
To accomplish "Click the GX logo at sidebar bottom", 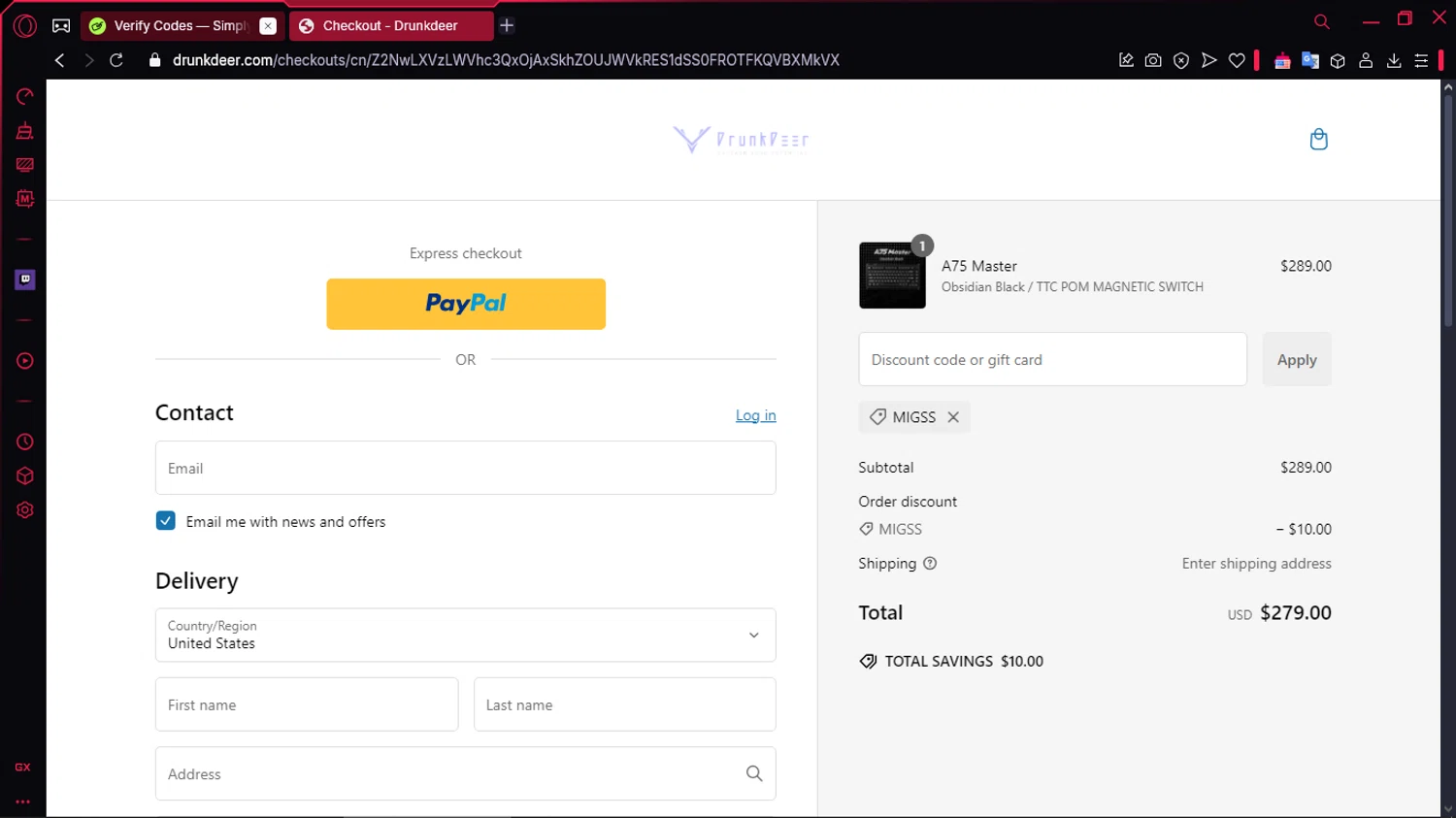I will (x=22, y=767).
